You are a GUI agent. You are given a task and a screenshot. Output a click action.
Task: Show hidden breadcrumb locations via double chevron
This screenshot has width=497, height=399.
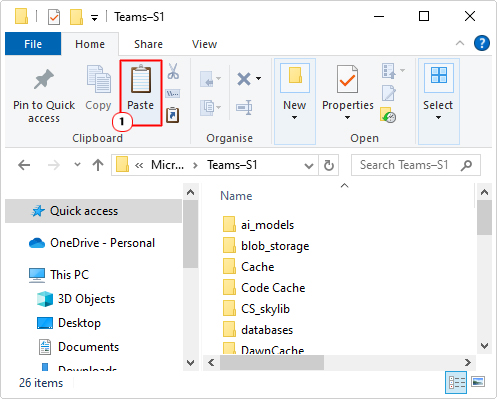139,165
